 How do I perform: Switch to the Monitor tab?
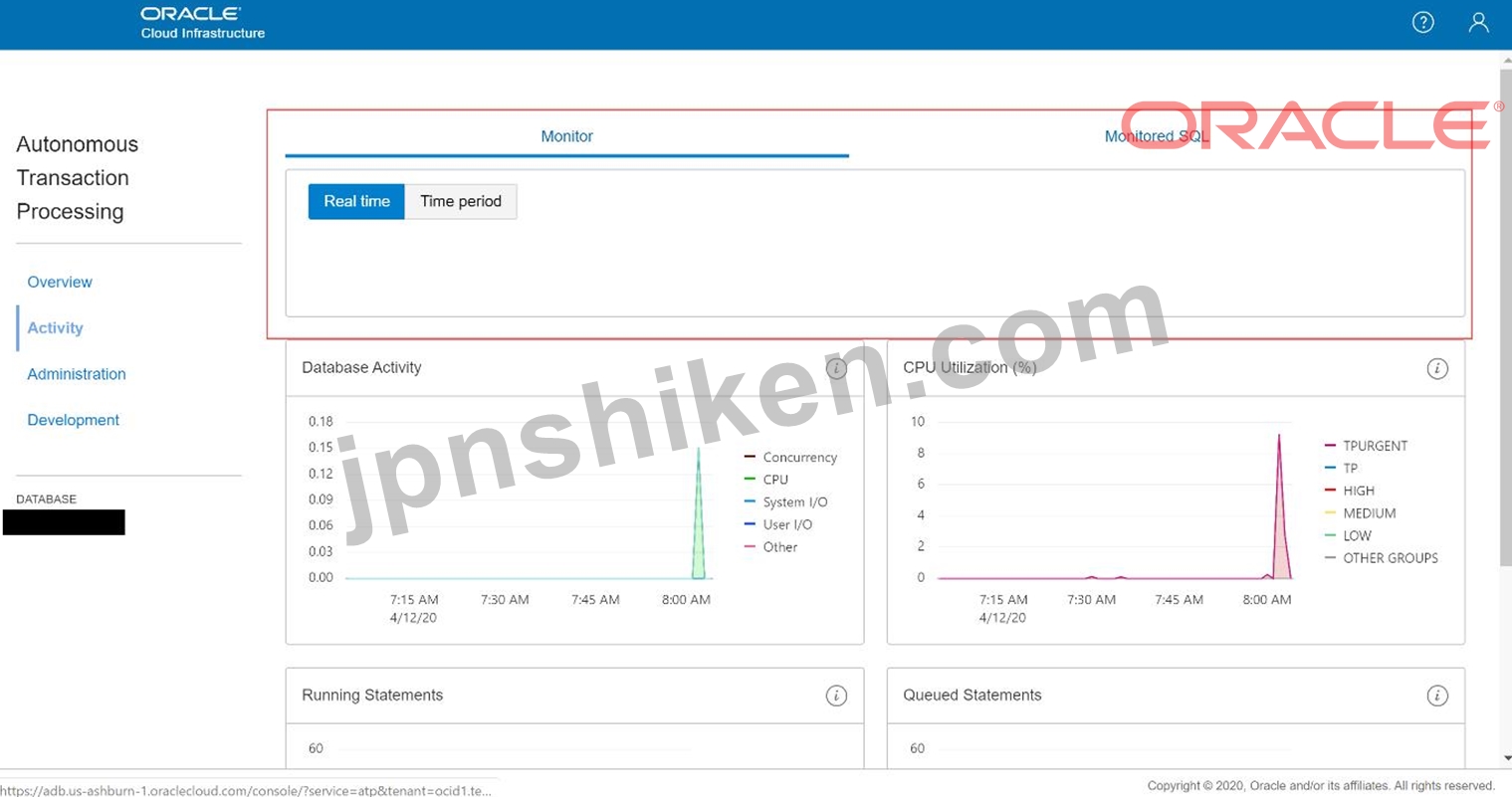coord(566,136)
